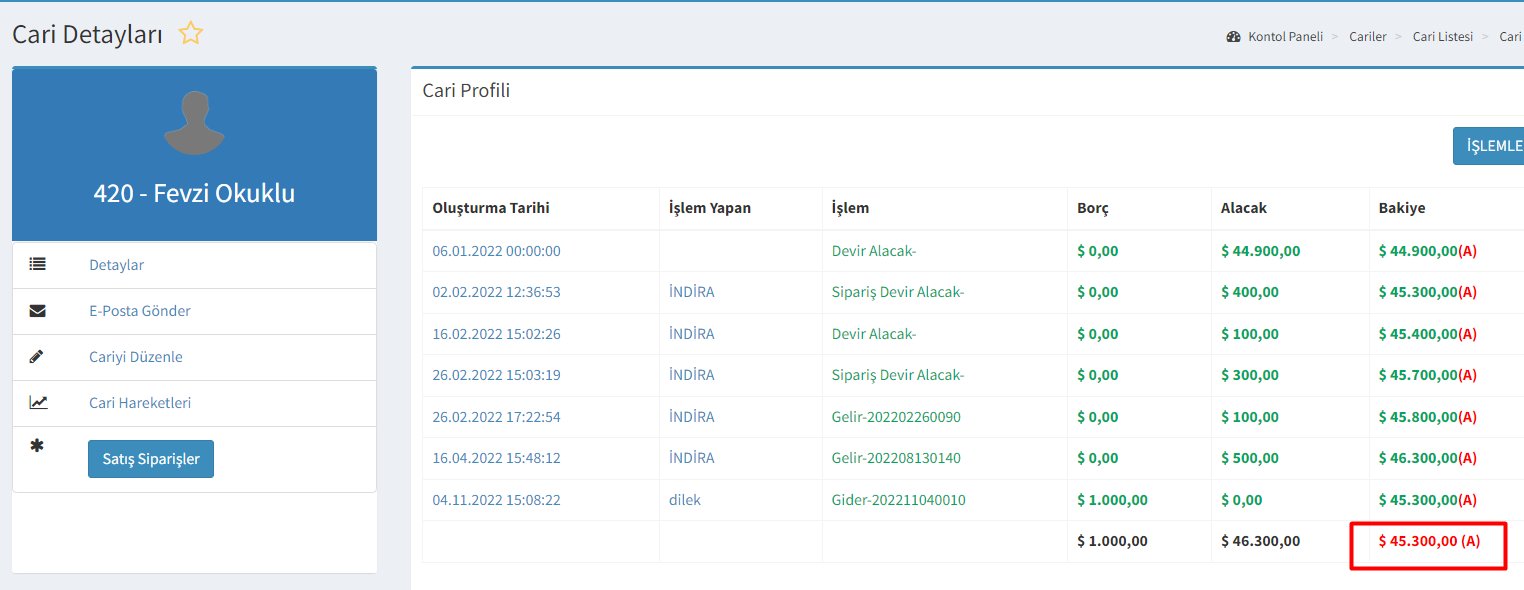Click the chart icon for Cari Hareketleri
1524x590 pixels.
38,403
